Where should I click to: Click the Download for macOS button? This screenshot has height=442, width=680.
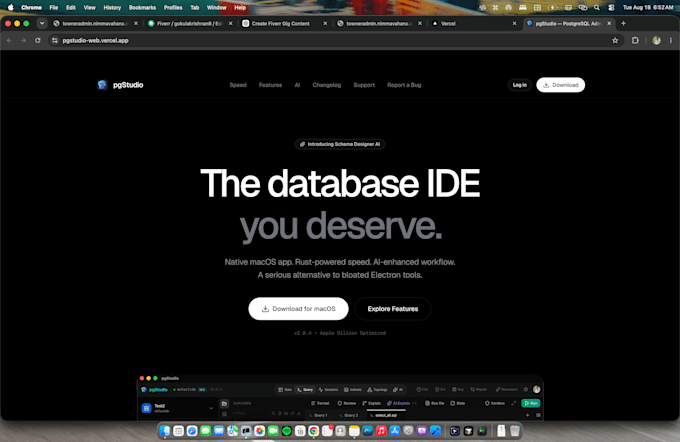point(298,309)
